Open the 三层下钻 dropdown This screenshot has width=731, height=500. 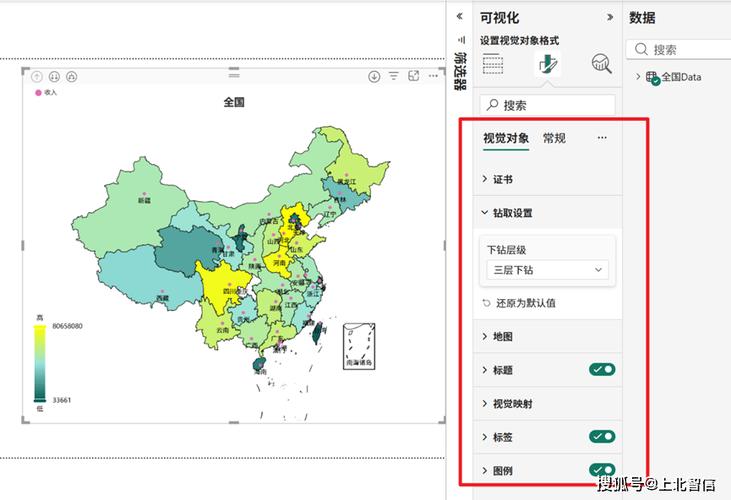click(x=548, y=270)
